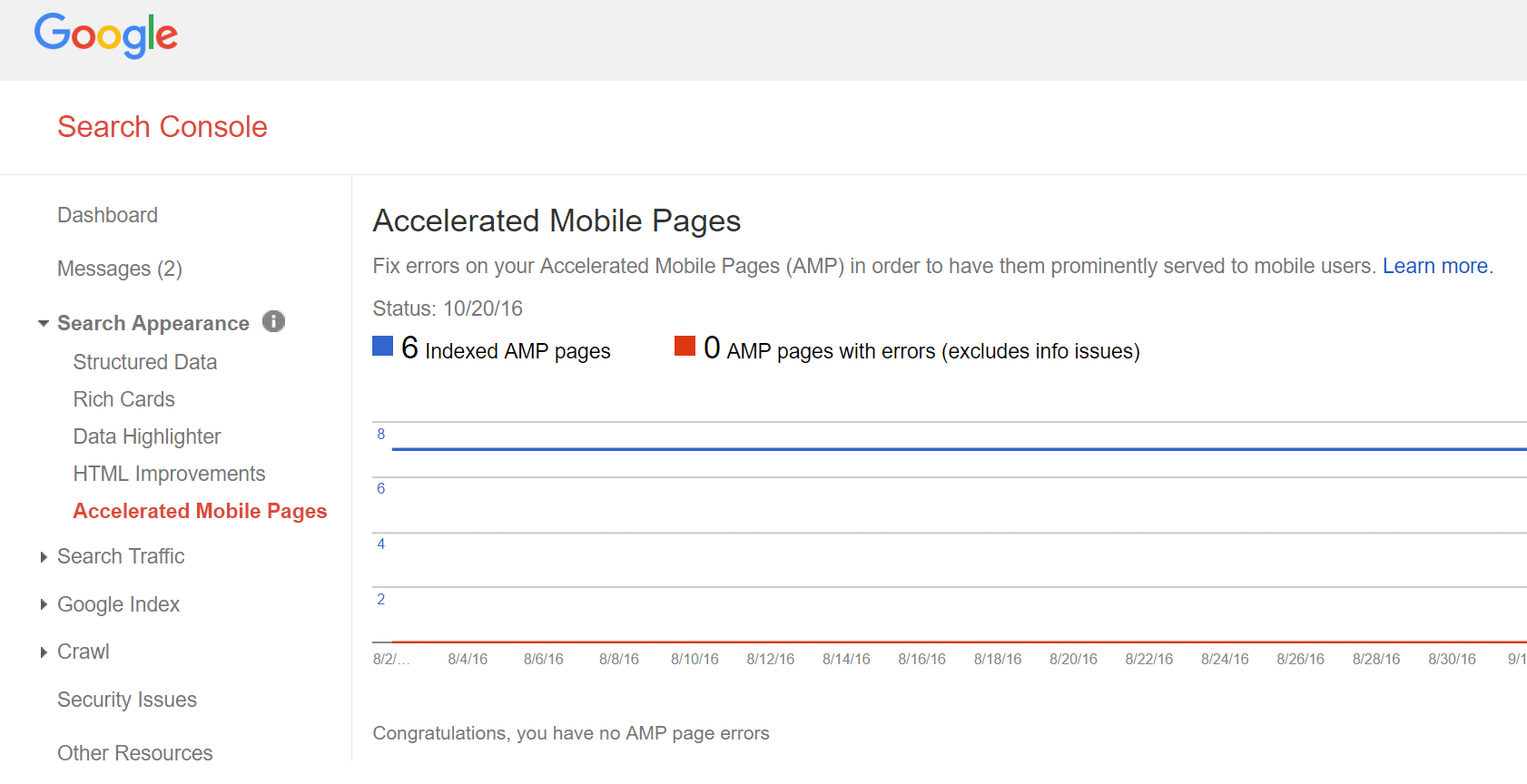Viewport: 1527px width, 784px height.
Task: Open Structured Data report
Action: pos(145,362)
